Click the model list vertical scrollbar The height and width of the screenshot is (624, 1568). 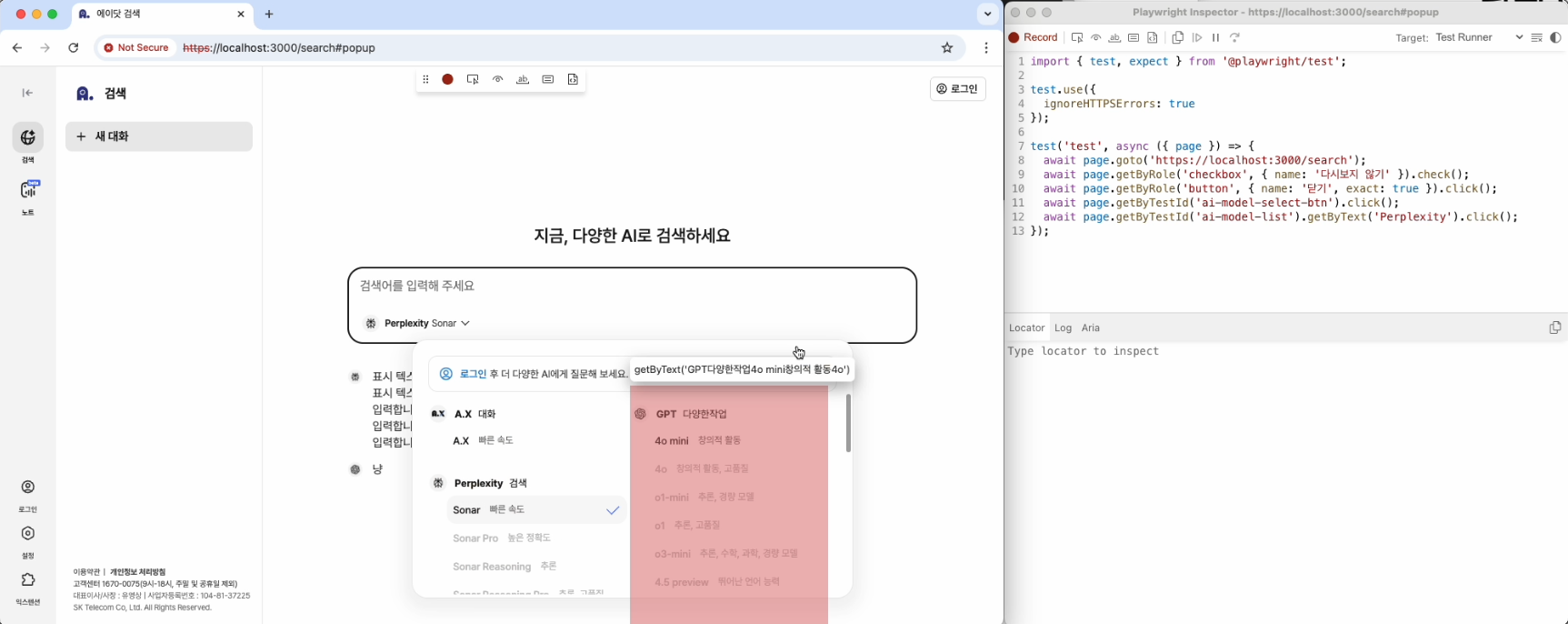point(848,423)
